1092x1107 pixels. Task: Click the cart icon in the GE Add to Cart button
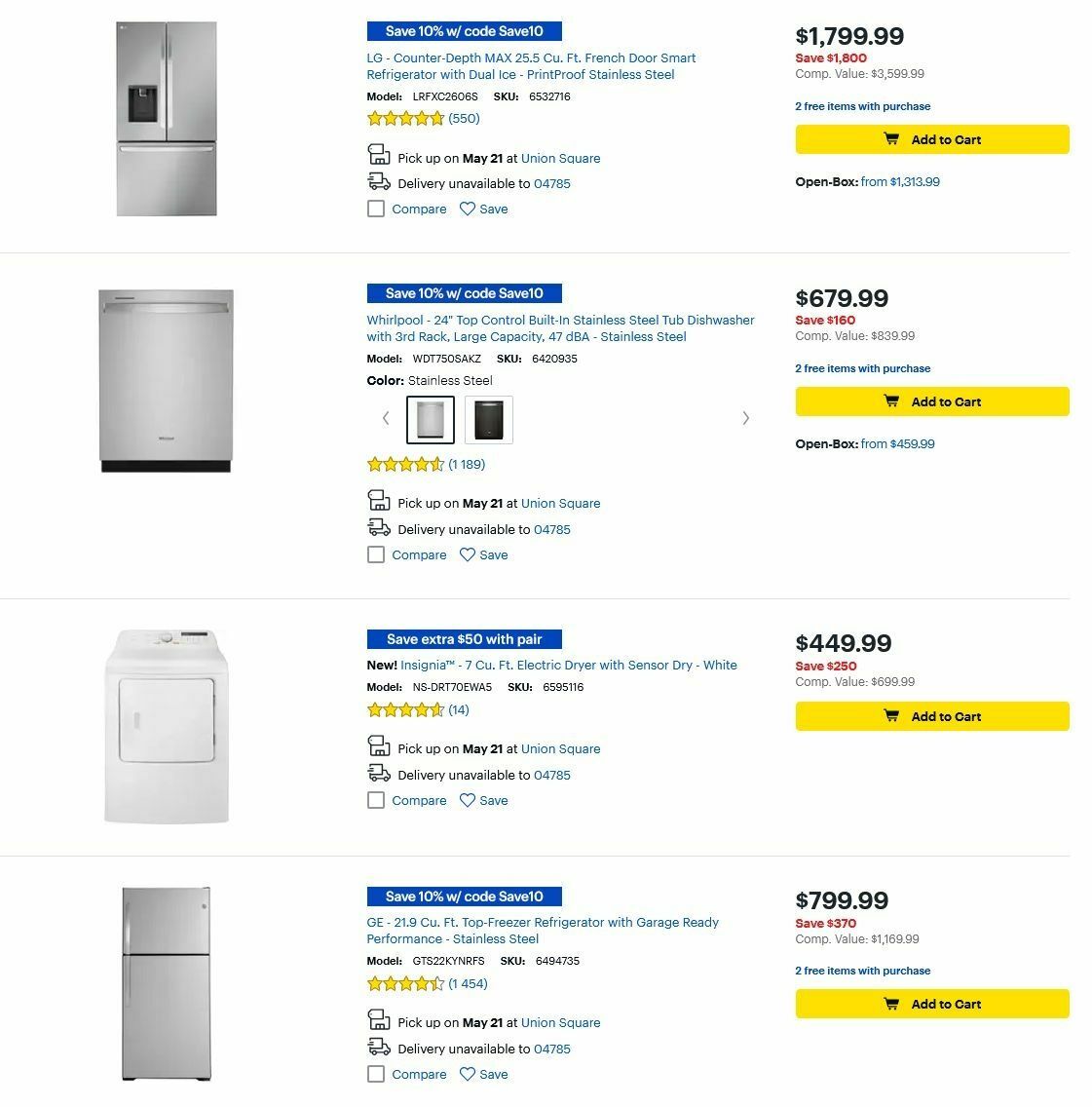[x=892, y=1004]
